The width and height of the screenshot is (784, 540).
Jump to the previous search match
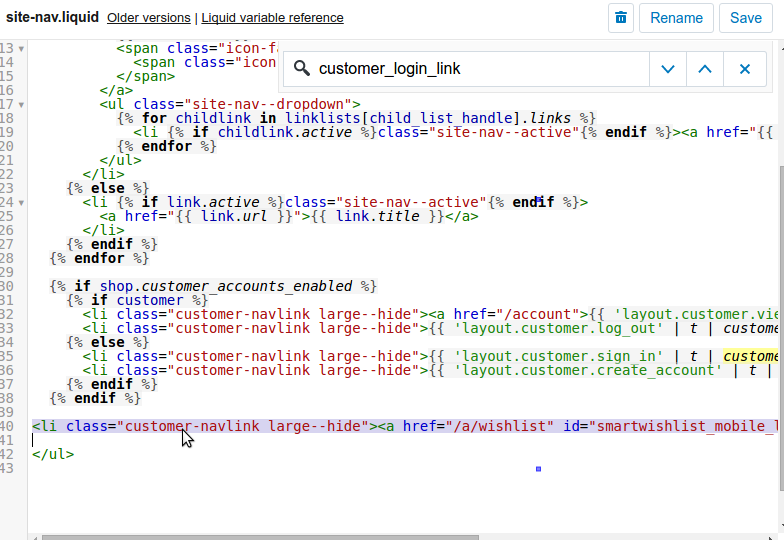click(x=704, y=69)
